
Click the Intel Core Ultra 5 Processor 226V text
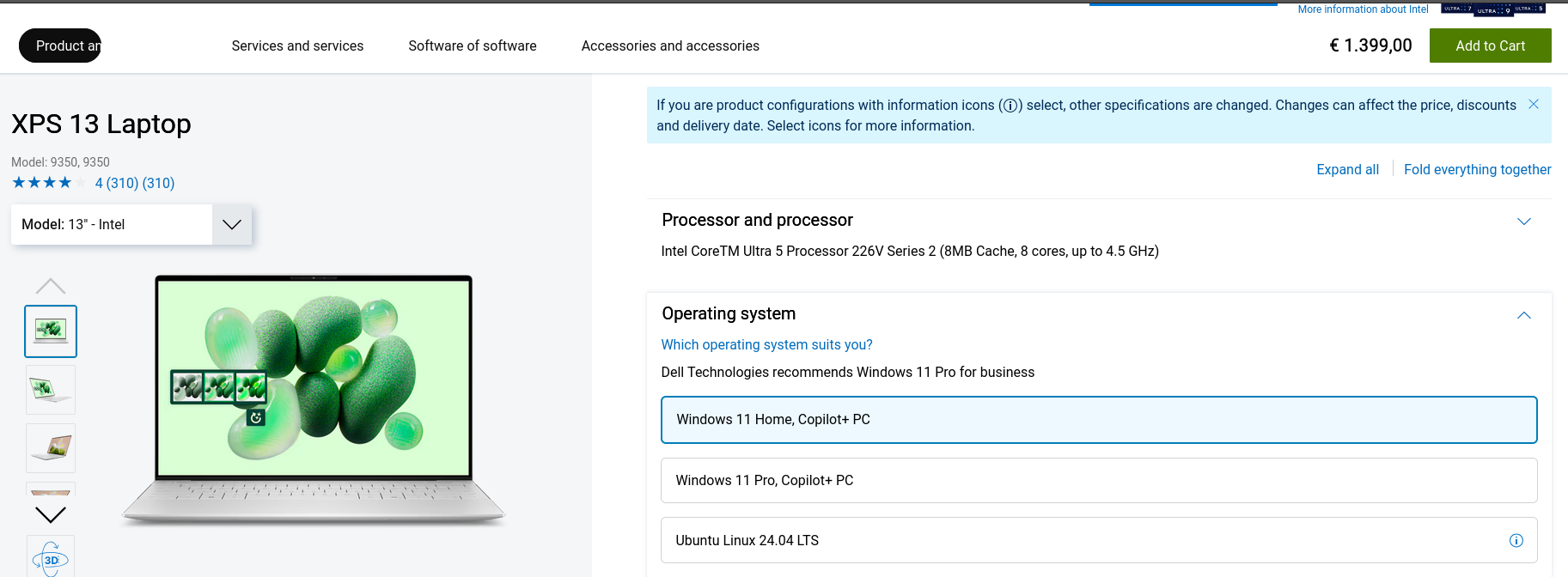(910, 251)
